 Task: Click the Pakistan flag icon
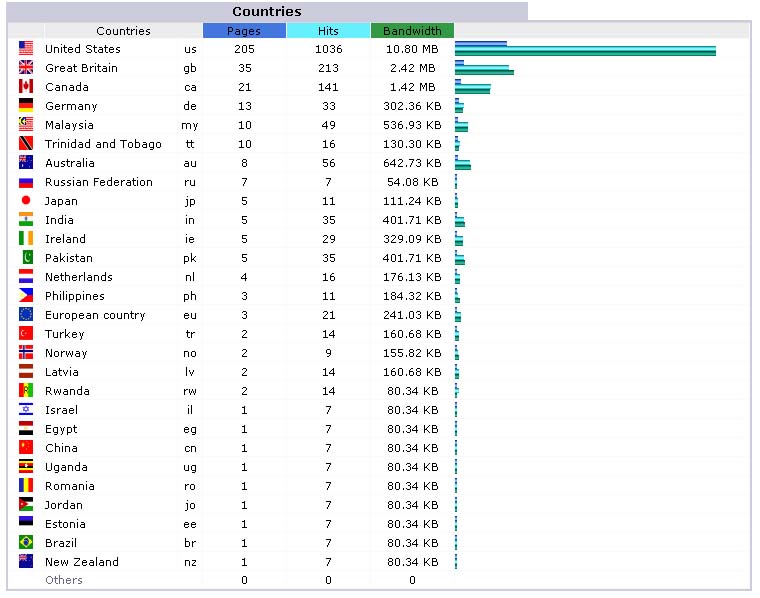[28, 257]
